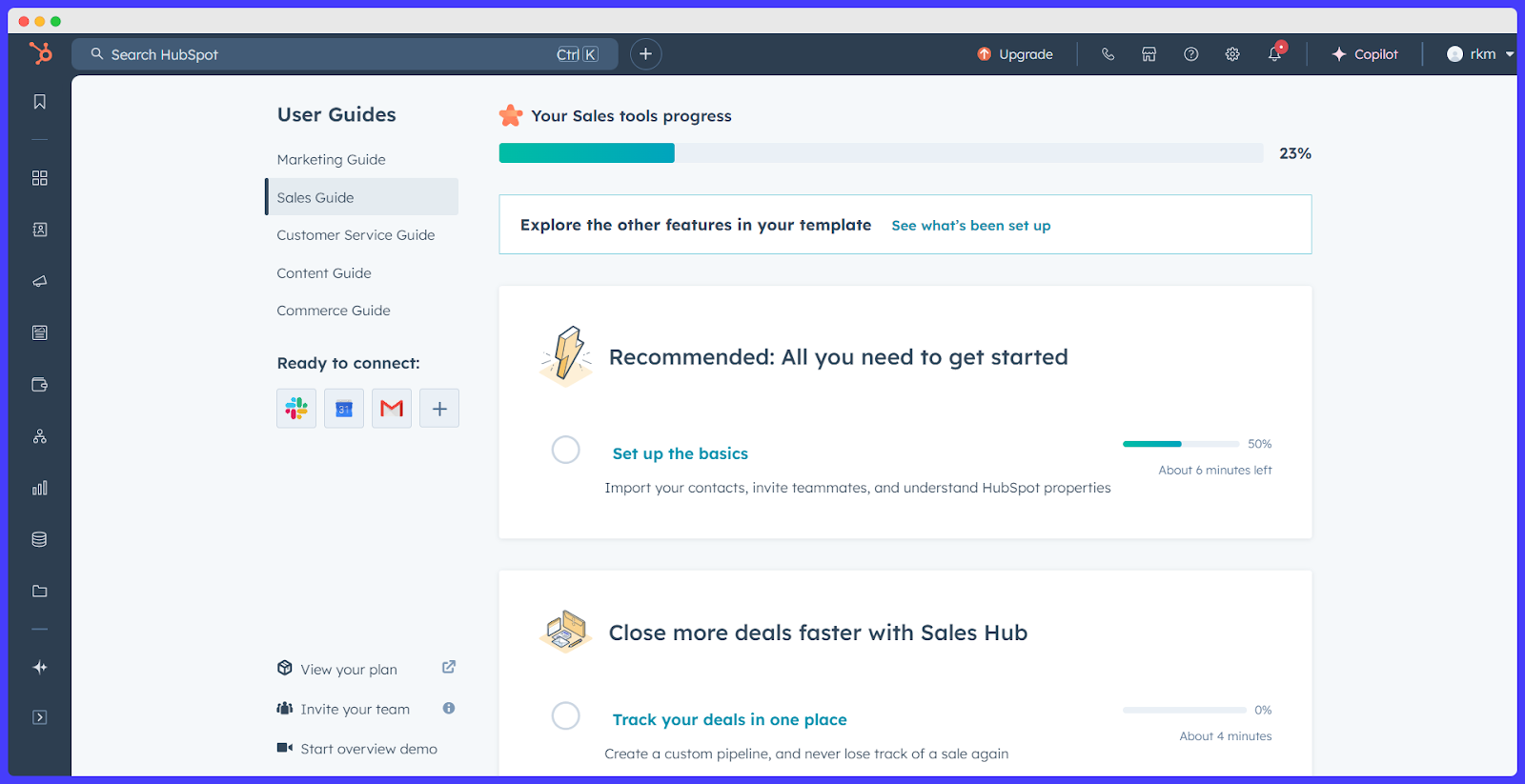Click the external link icon next to View your plan
This screenshot has height=784, width=1525.
pyautogui.click(x=449, y=667)
